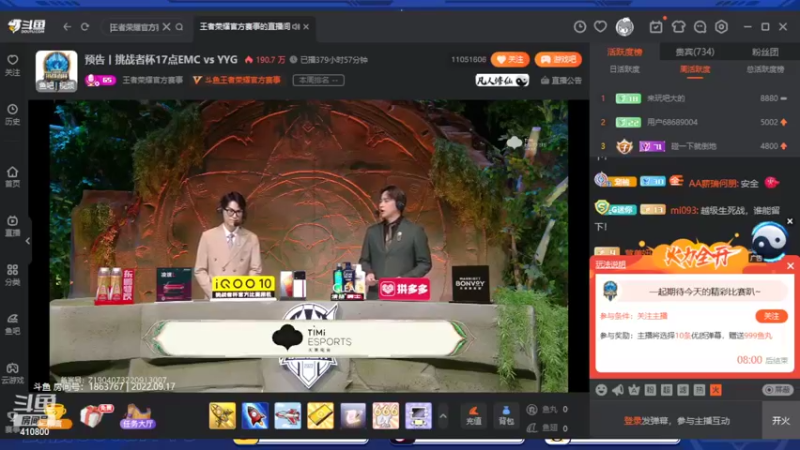Click the megaphone icon in chat toolbar
This screenshot has height=450, width=800.
618,390
